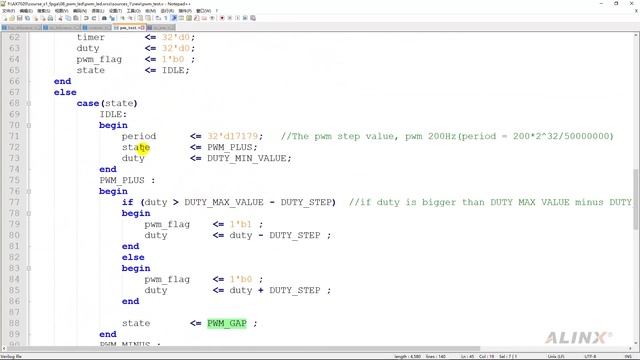Open the Function List panel icon
Screen dimensions: 640x360
(x=197, y=18)
